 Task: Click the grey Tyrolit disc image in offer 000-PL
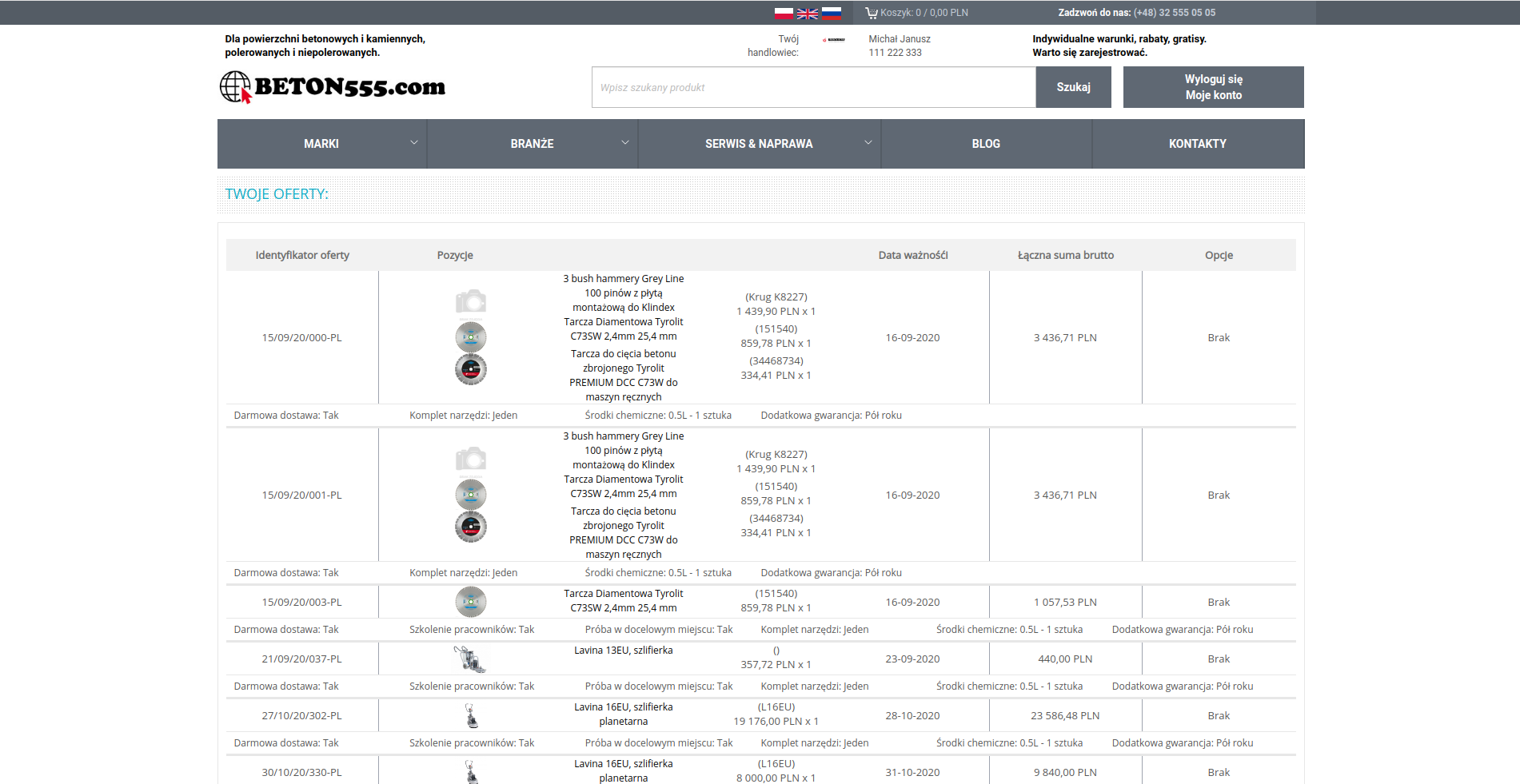(471, 336)
